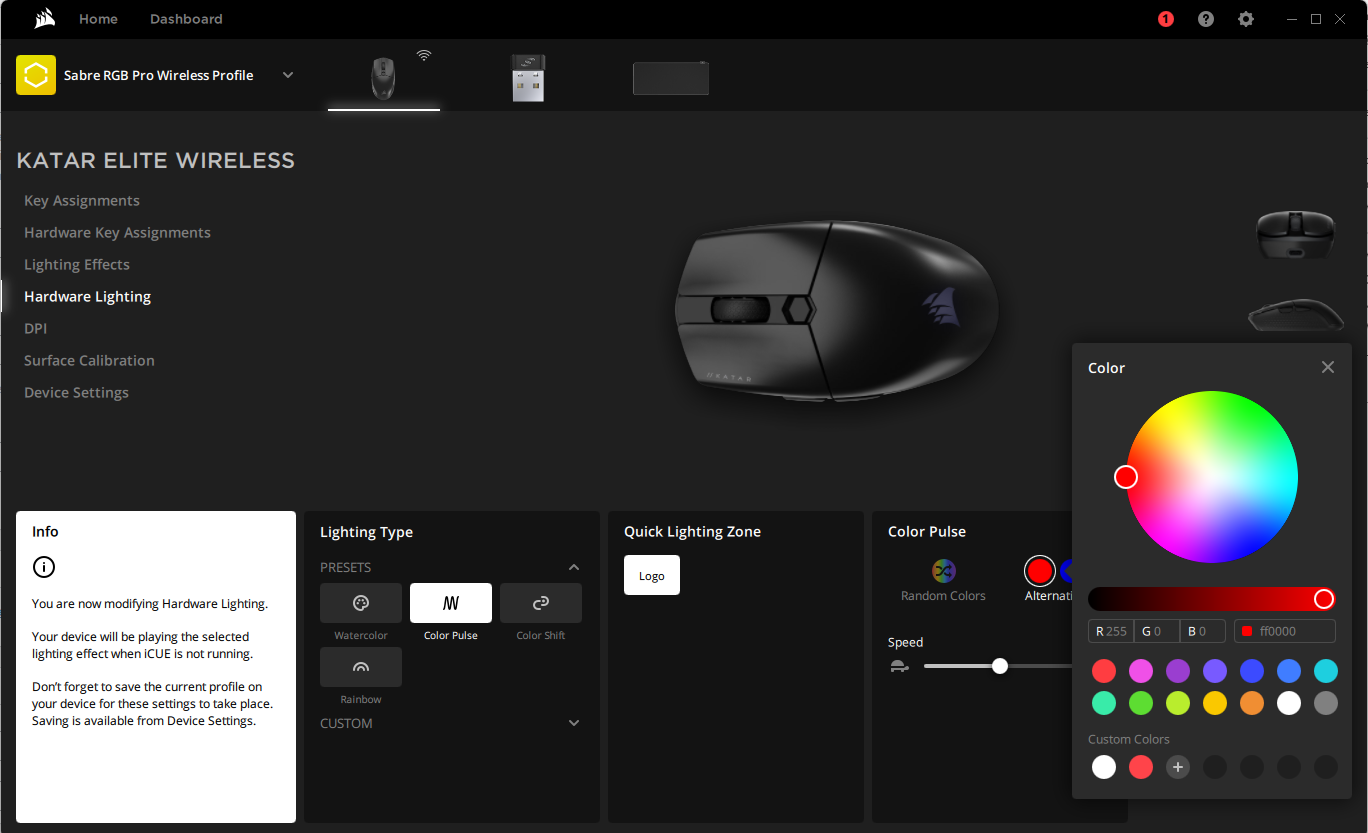1368x833 pixels.
Task: Click the color wheel selector handle
Action: click(1126, 477)
